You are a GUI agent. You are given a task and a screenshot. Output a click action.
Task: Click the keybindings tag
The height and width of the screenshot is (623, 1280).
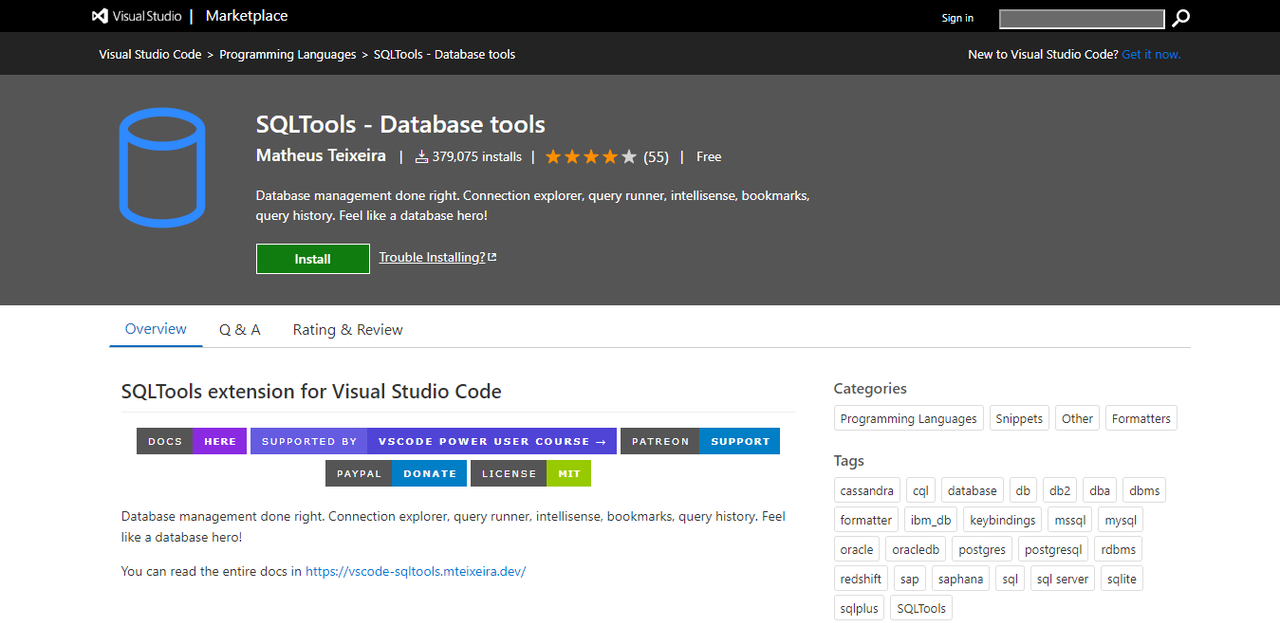pos(1003,520)
